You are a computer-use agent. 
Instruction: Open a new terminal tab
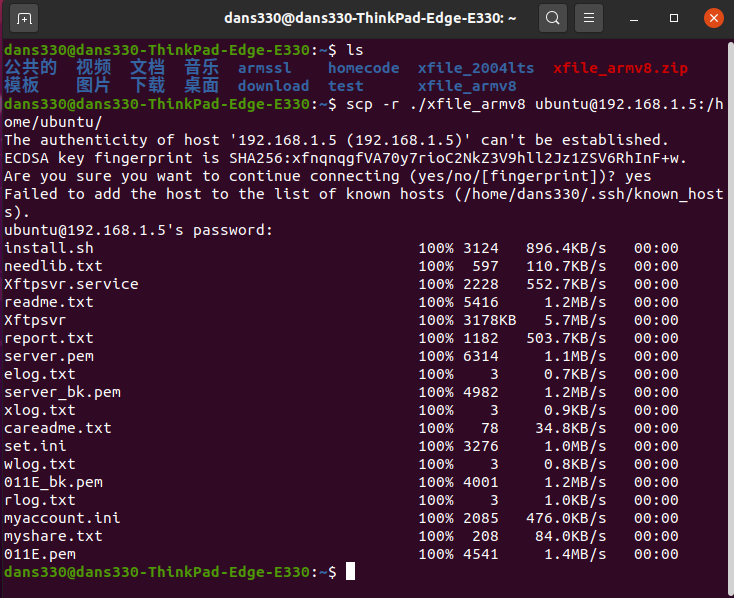(25, 18)
